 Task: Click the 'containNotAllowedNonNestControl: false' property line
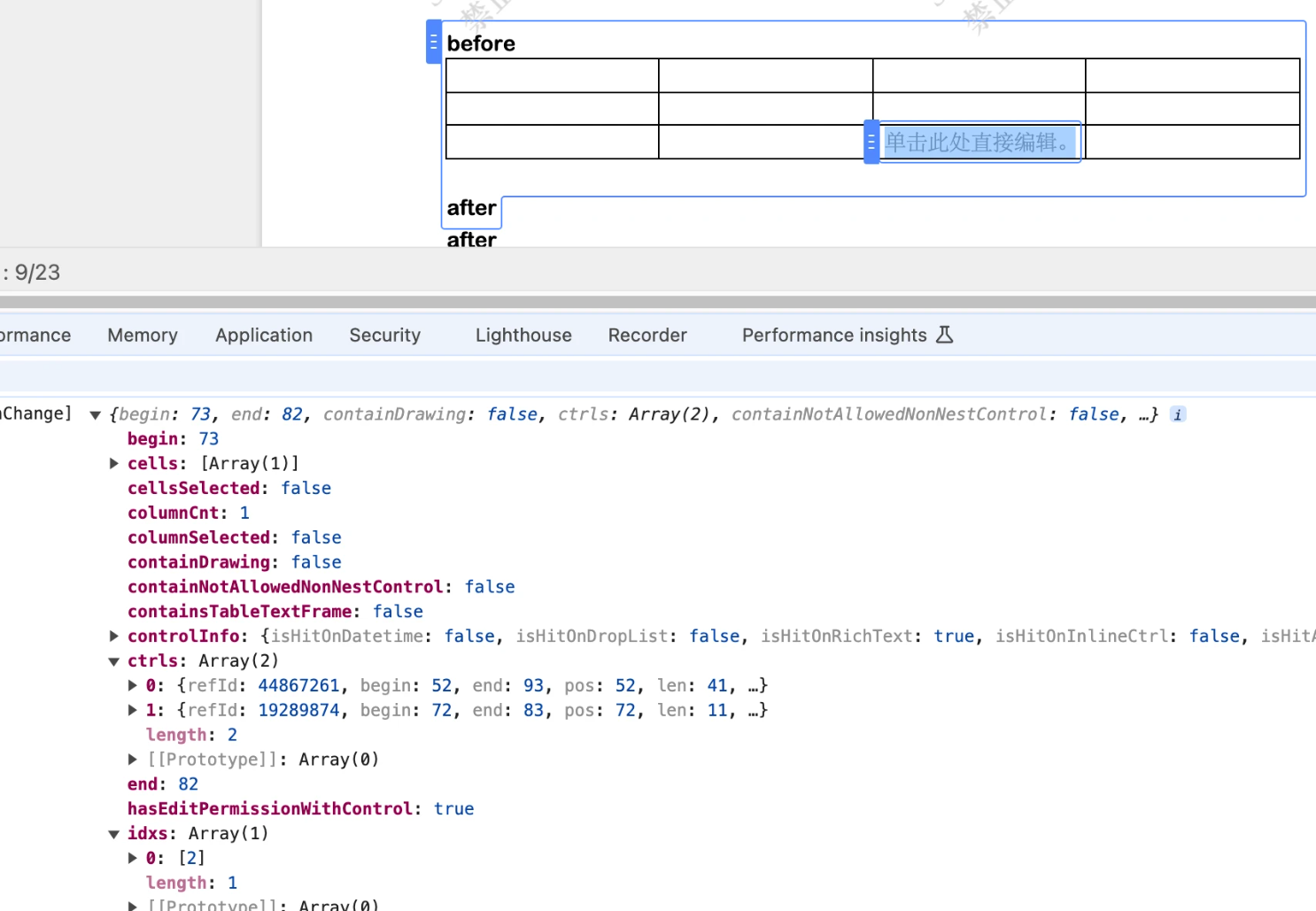click(321, 587)
